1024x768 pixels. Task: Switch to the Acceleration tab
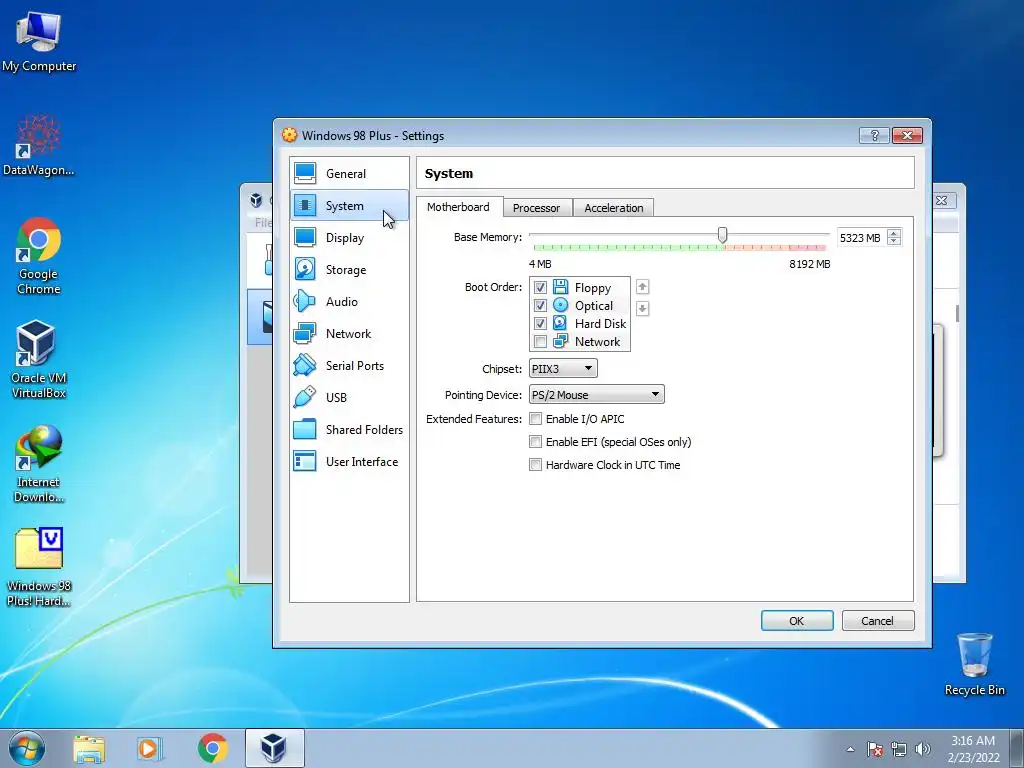pyautogui.click(x=614, y=208)
